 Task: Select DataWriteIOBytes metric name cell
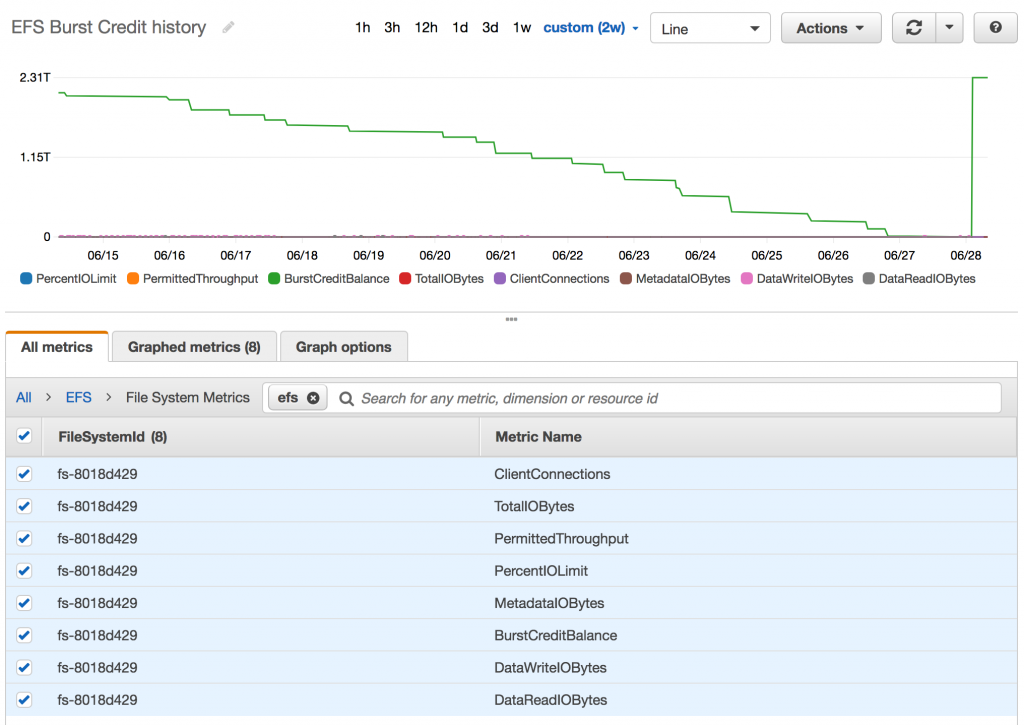[x=551, y=668]
